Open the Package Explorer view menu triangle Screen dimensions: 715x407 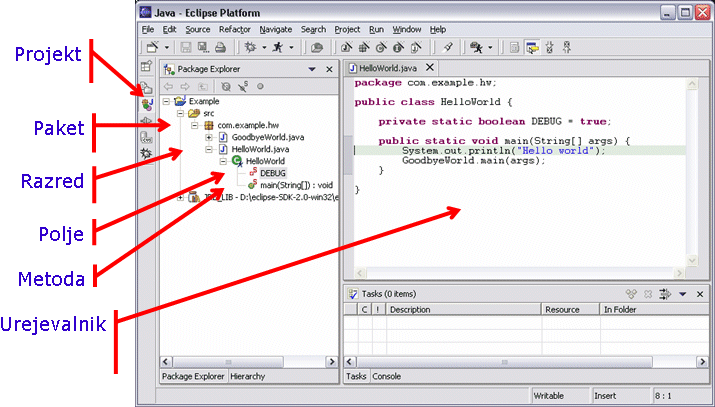(x=312, y=69)
